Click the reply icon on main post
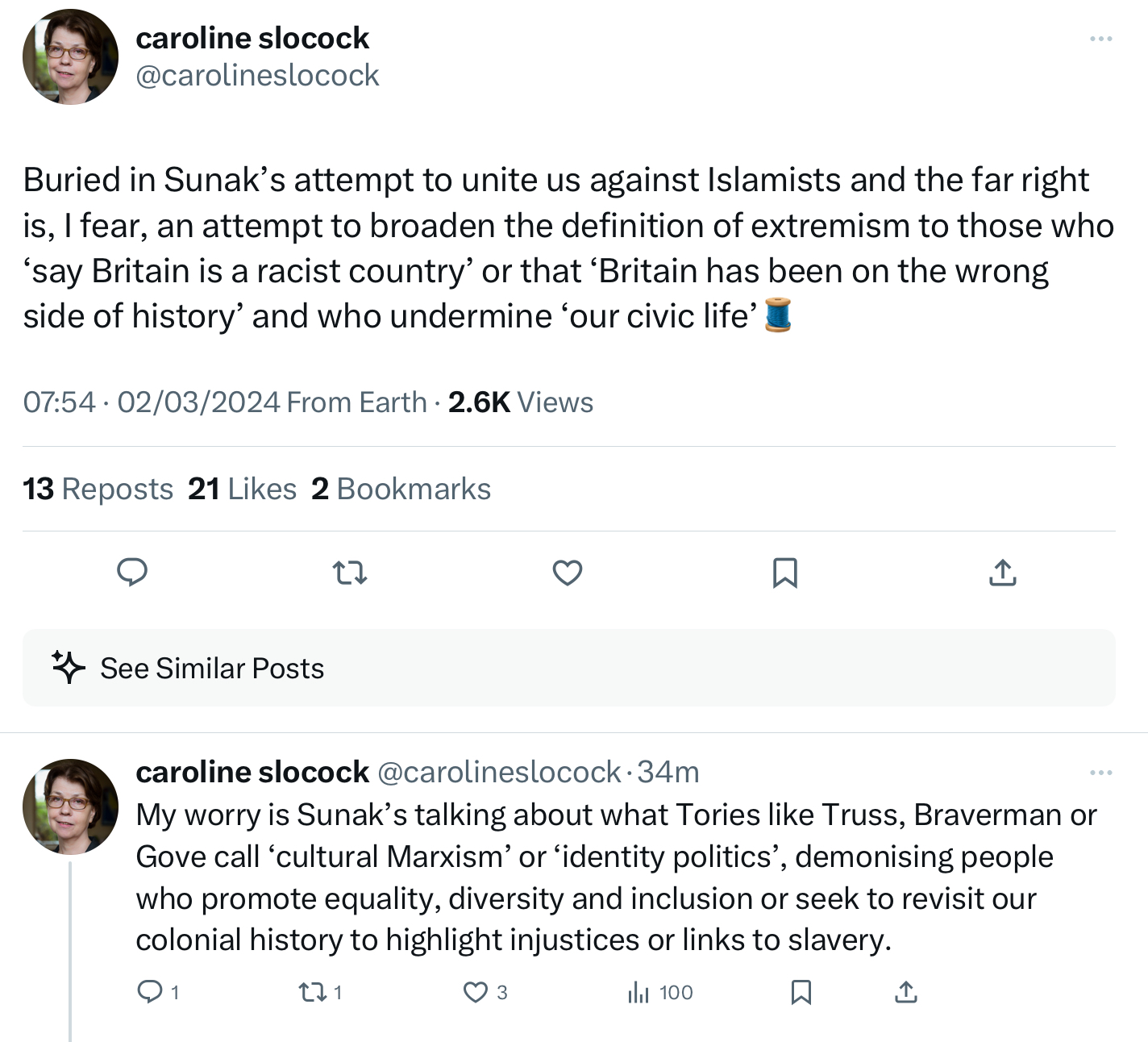The height and width of the screenshot is (1042, 1148). coord(132,573)
